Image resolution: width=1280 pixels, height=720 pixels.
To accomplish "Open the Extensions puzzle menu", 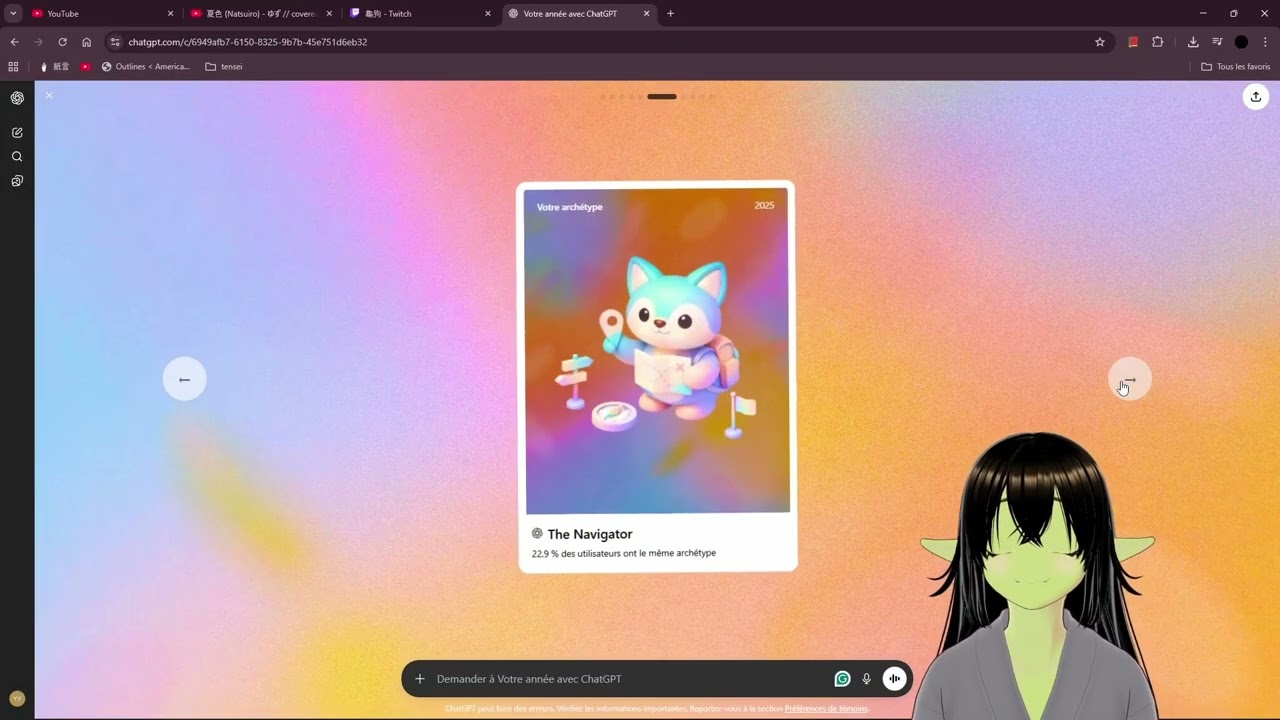I will 1158,42.
